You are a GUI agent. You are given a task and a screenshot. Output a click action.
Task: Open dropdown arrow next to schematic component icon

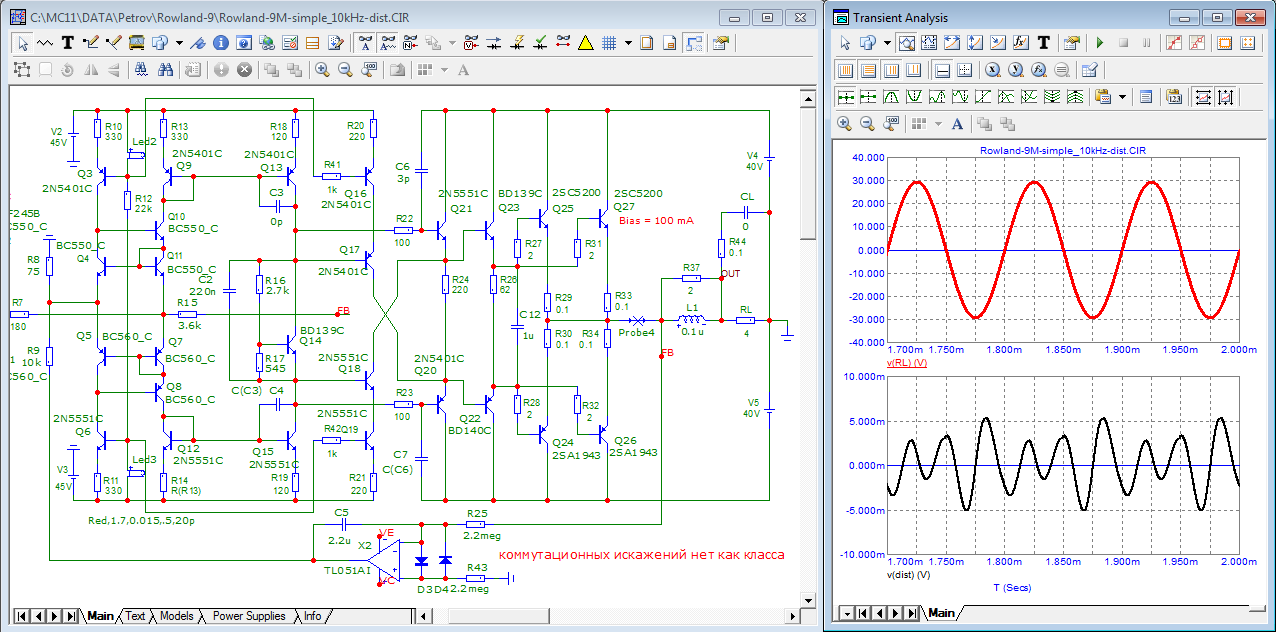point(179,43)
